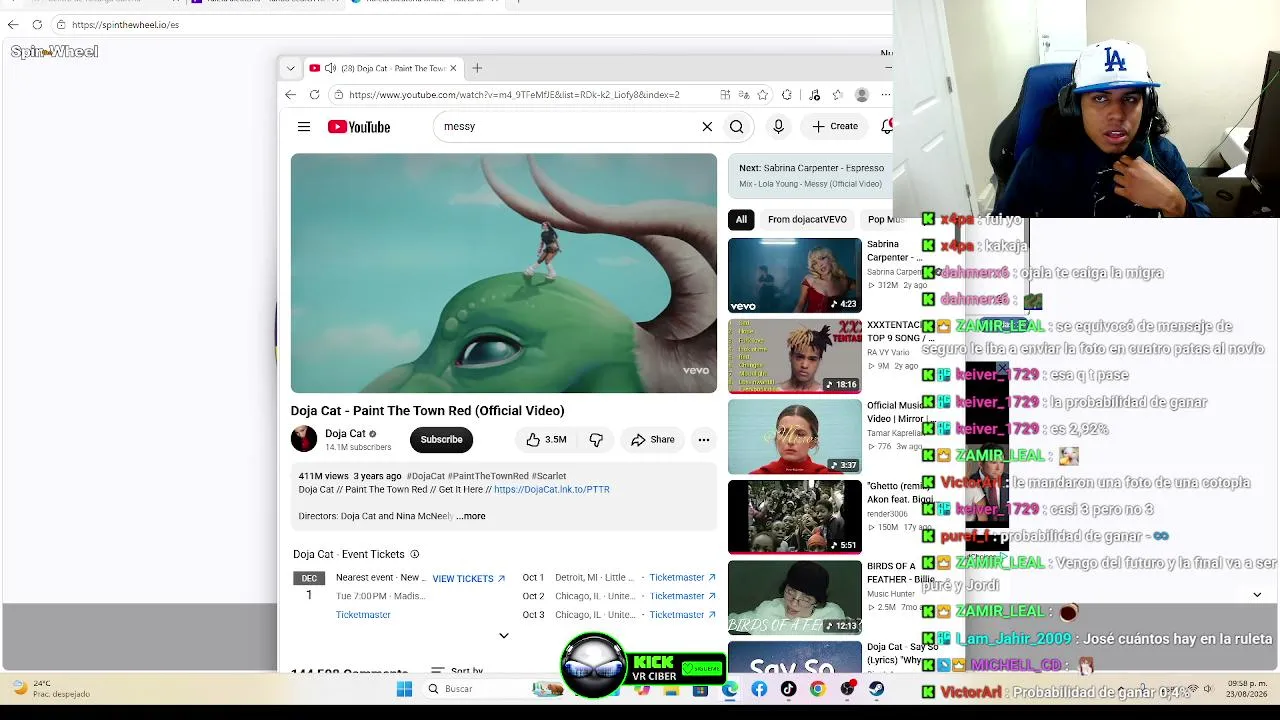
Task: Click the Doja Cat video player
Action: (504, 273)
